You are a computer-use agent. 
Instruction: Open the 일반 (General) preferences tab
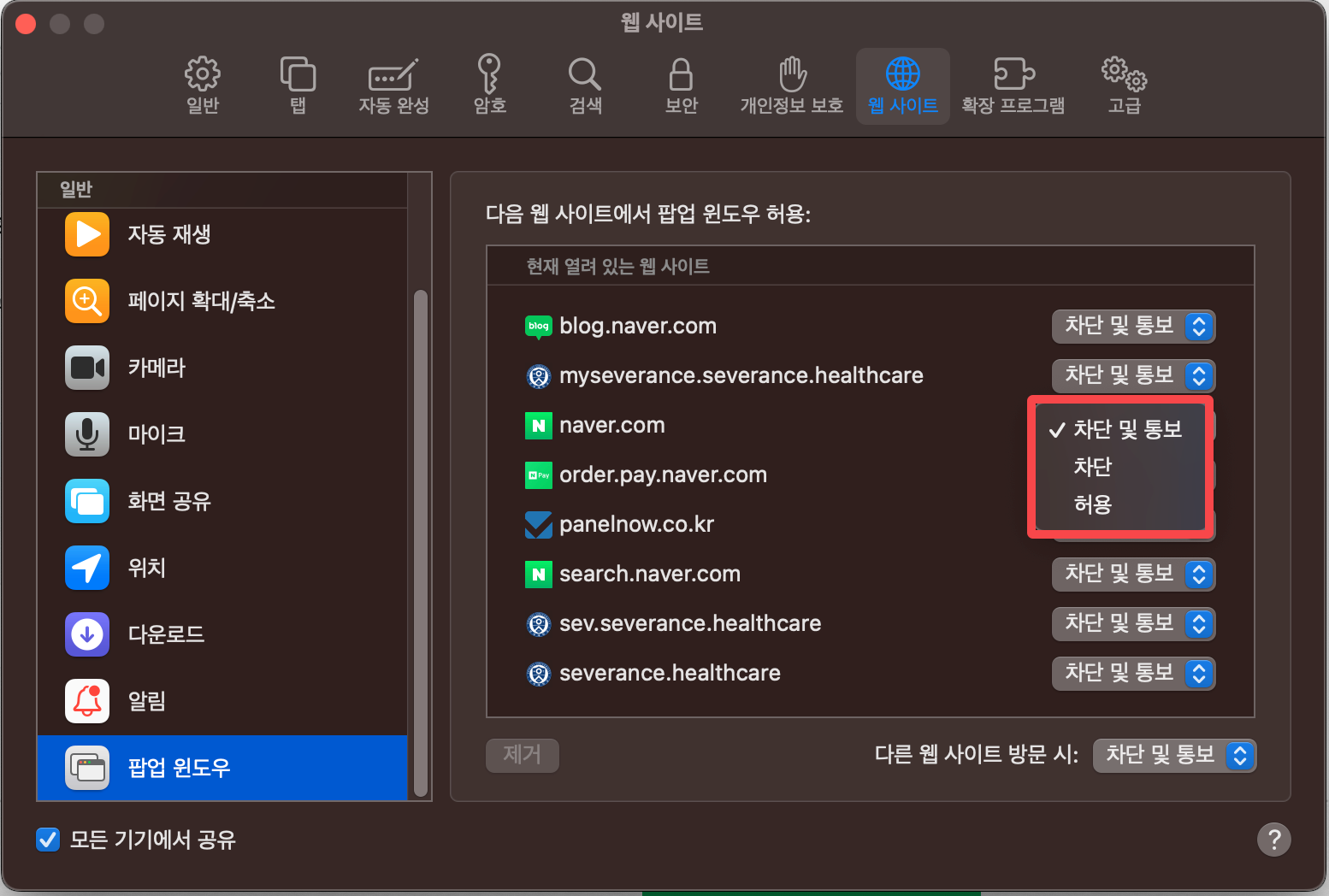[203, 86]
